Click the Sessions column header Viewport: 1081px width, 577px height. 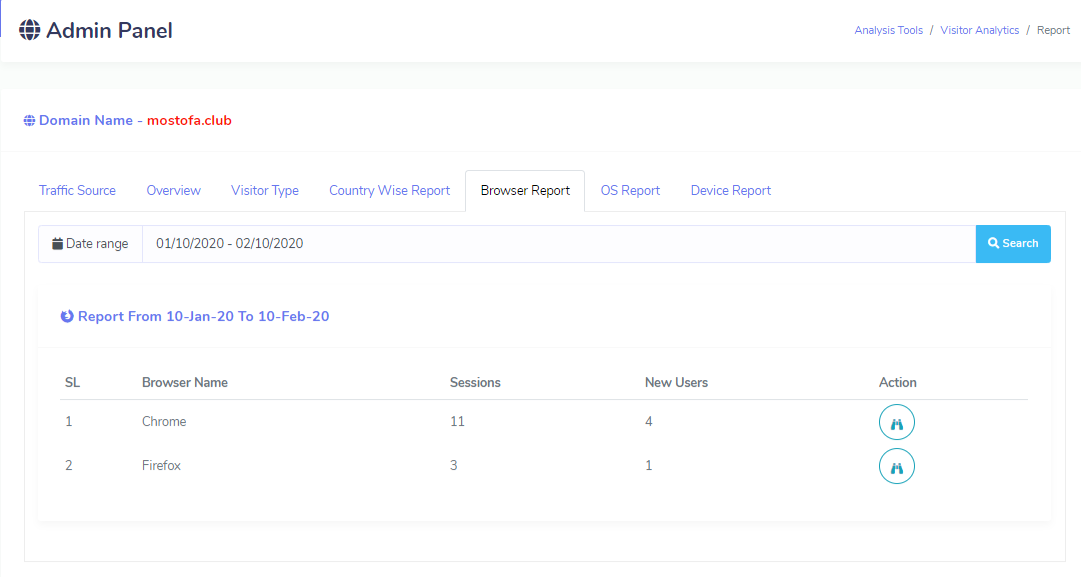point(475,383)
